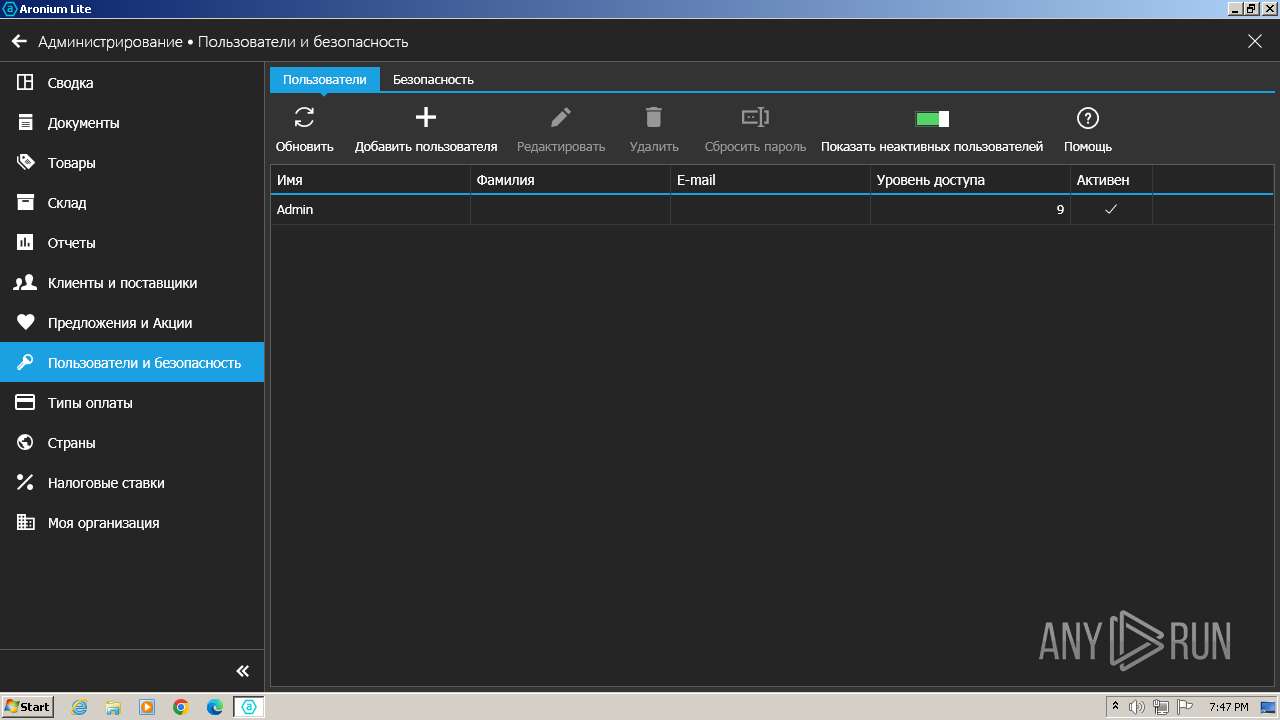Image resolution: width=1280 pixels, height=720 pixels.
Task: Sort by the Активен column header
Action: coord(1111,180)
